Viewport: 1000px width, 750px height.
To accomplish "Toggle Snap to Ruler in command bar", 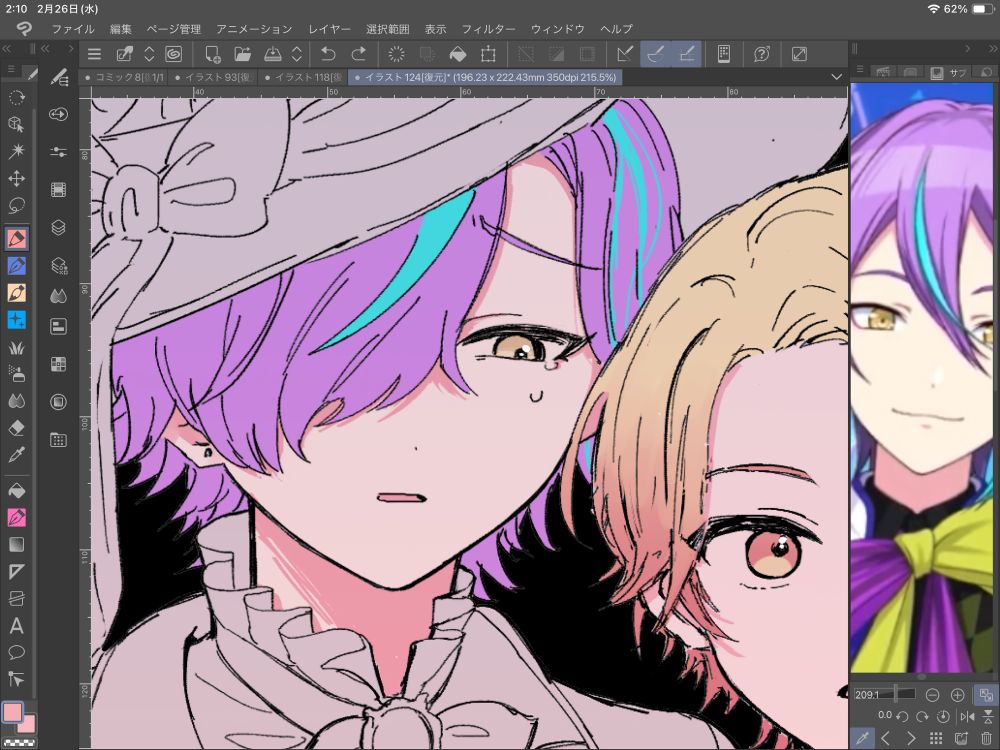I will pos(625,54).
